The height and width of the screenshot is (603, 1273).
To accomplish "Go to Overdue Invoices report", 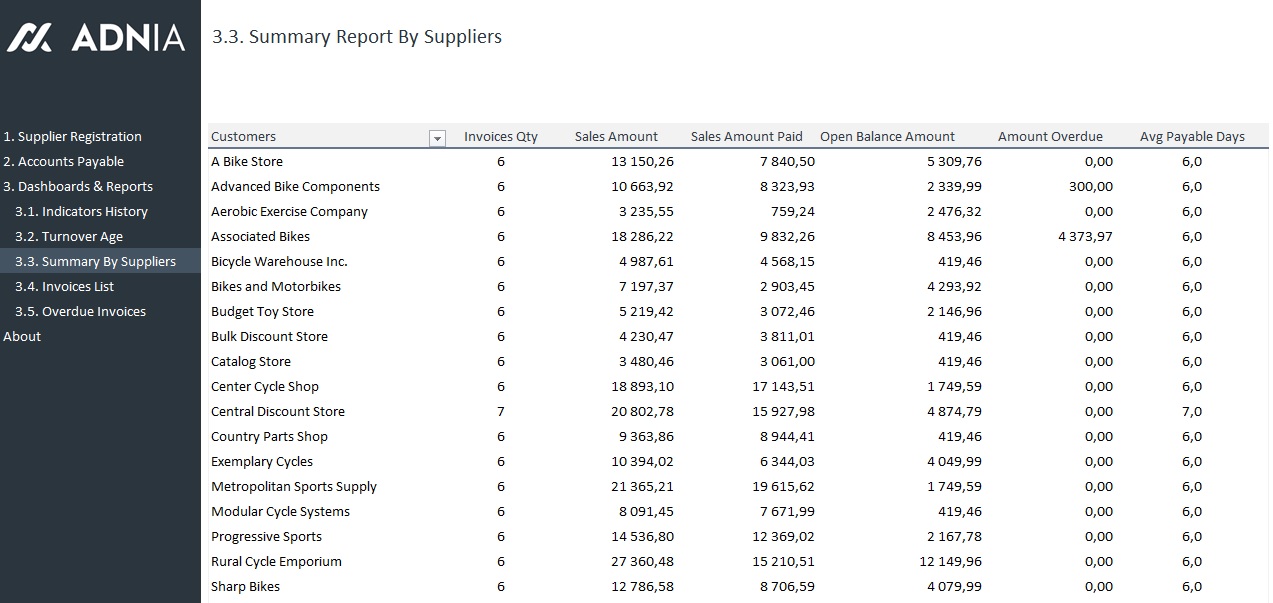I will point(80,312).
